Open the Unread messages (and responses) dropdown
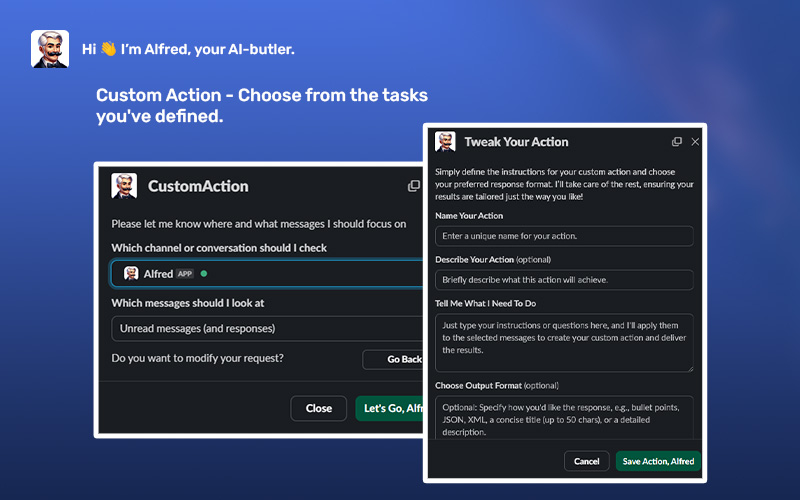The height and width of the screenshot is (500, 800). 267,329
